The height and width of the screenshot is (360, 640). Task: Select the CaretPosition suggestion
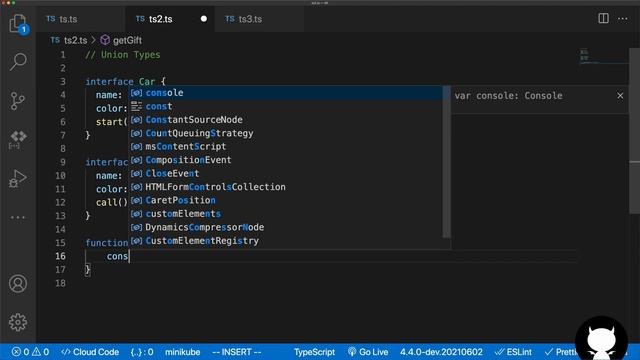[286, 200]
